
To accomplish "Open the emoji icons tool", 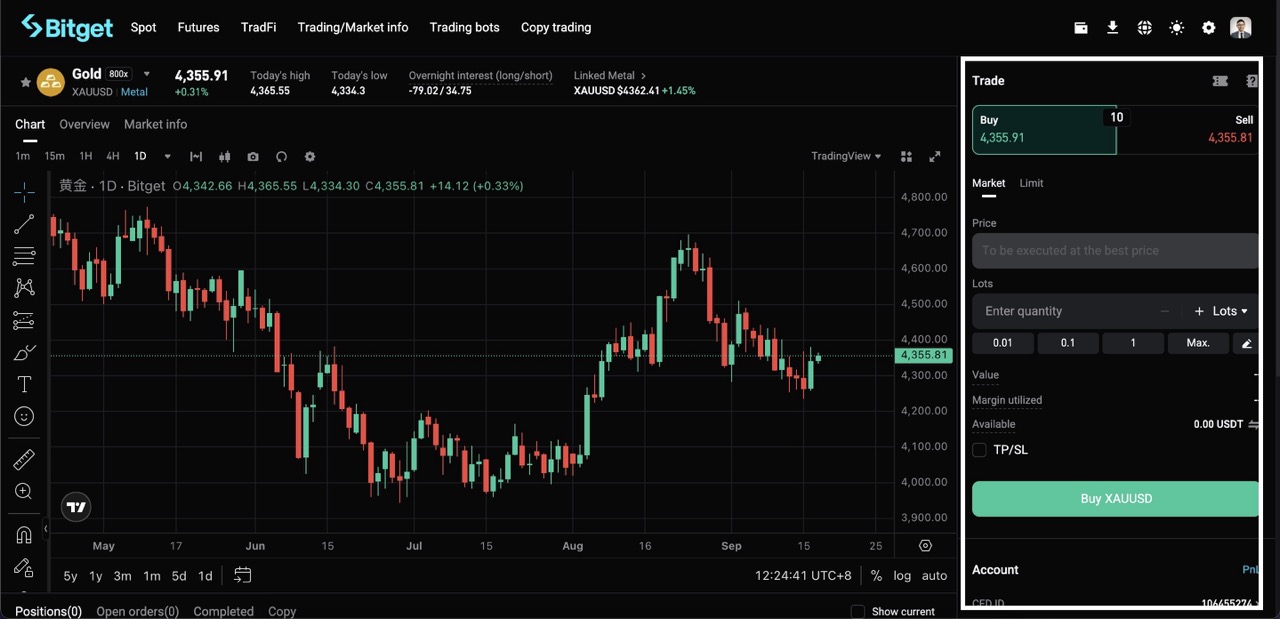I will (x=24, y=416).
